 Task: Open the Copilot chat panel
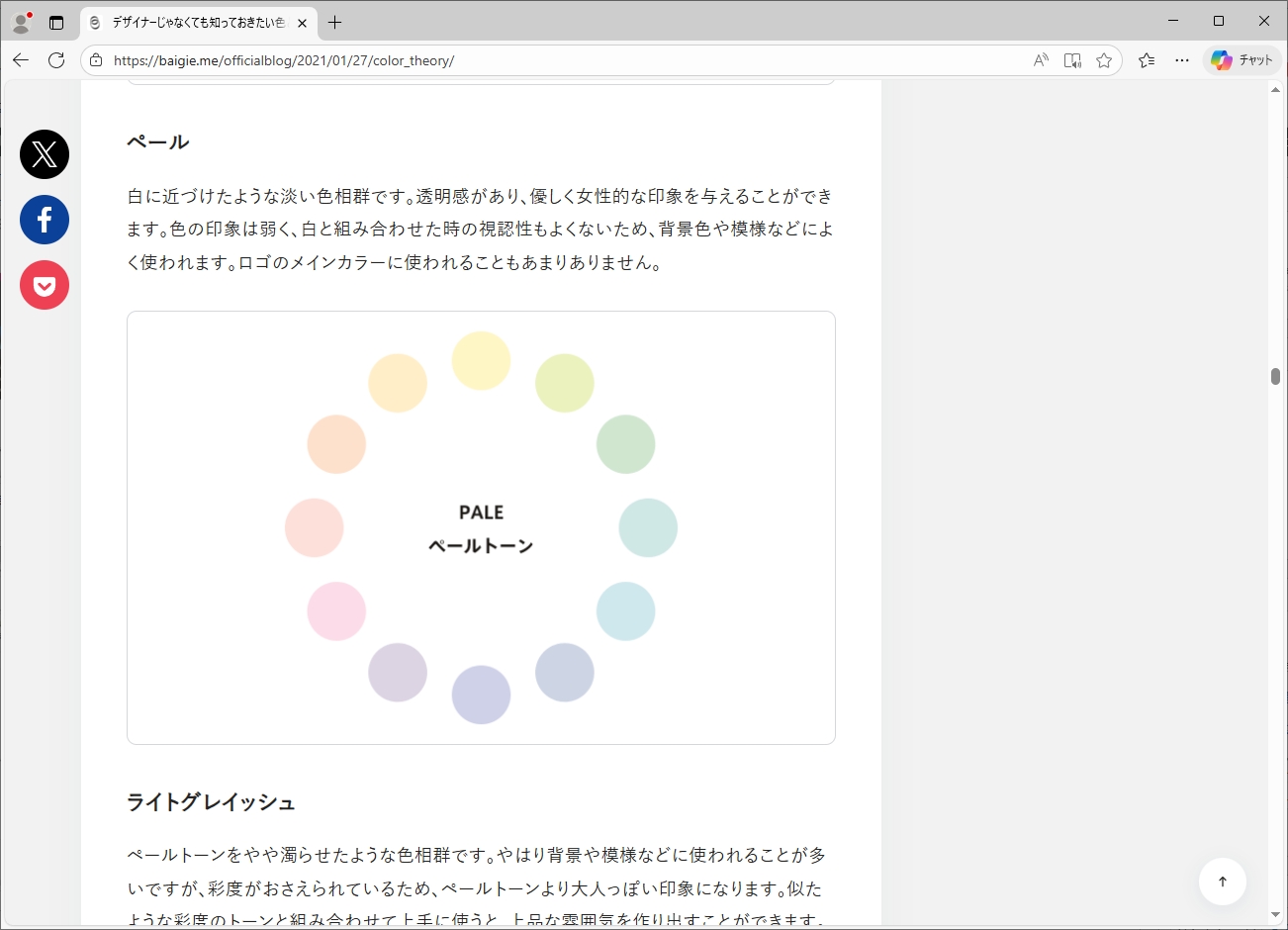1242,60
